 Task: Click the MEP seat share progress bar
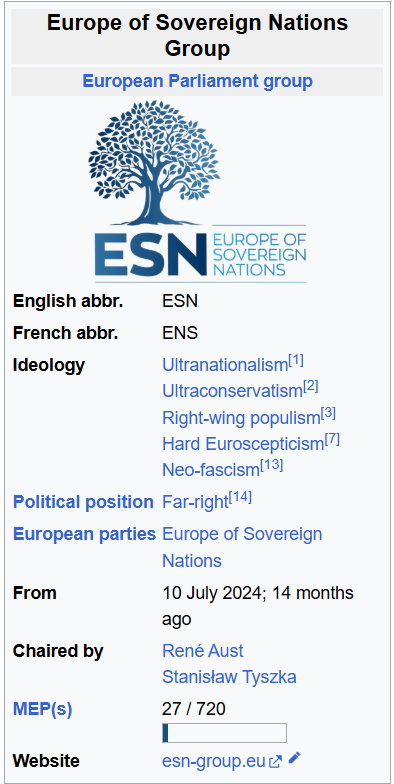point(224,733)
